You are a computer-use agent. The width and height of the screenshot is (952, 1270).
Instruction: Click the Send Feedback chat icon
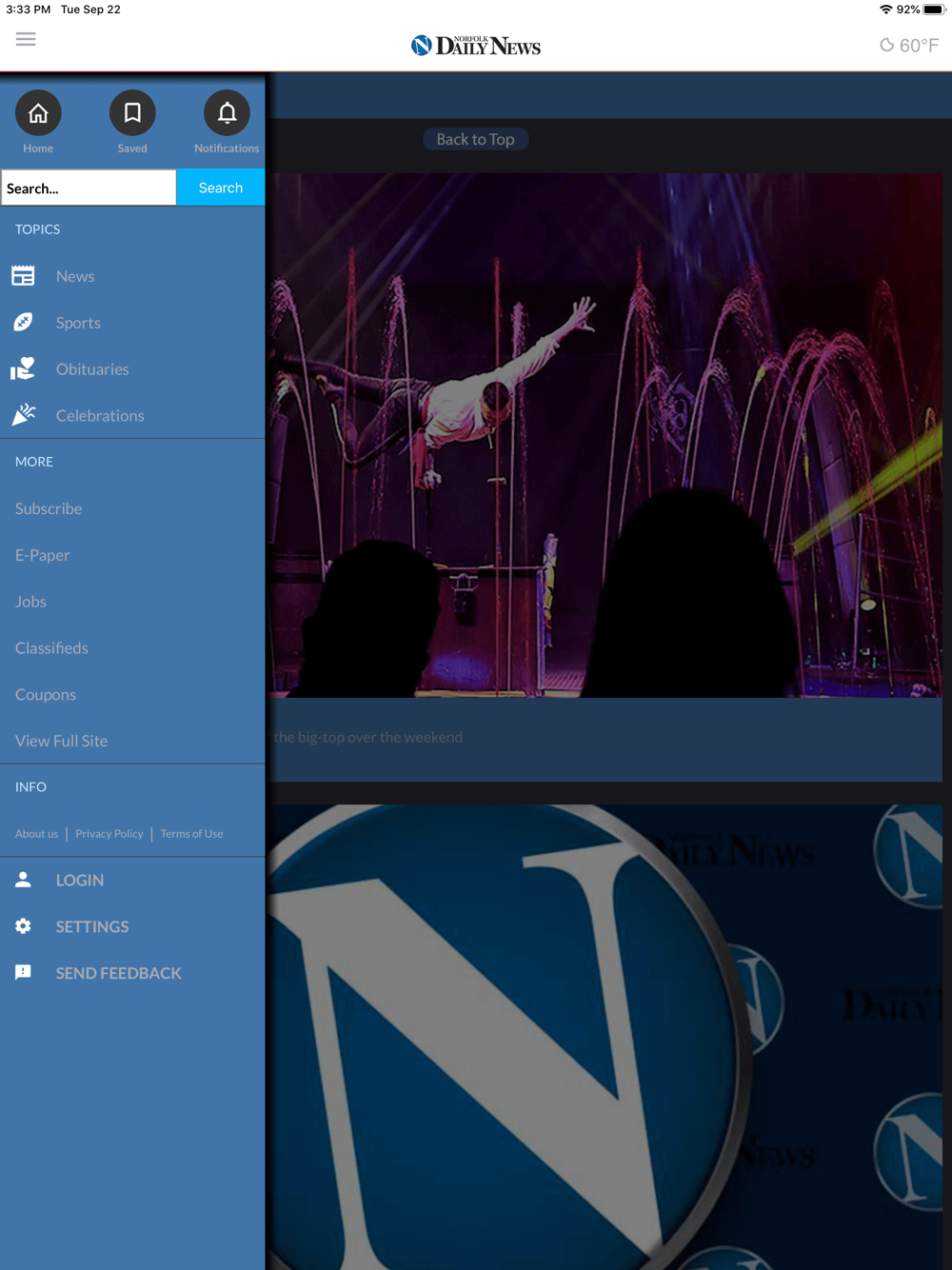(23, 972)
